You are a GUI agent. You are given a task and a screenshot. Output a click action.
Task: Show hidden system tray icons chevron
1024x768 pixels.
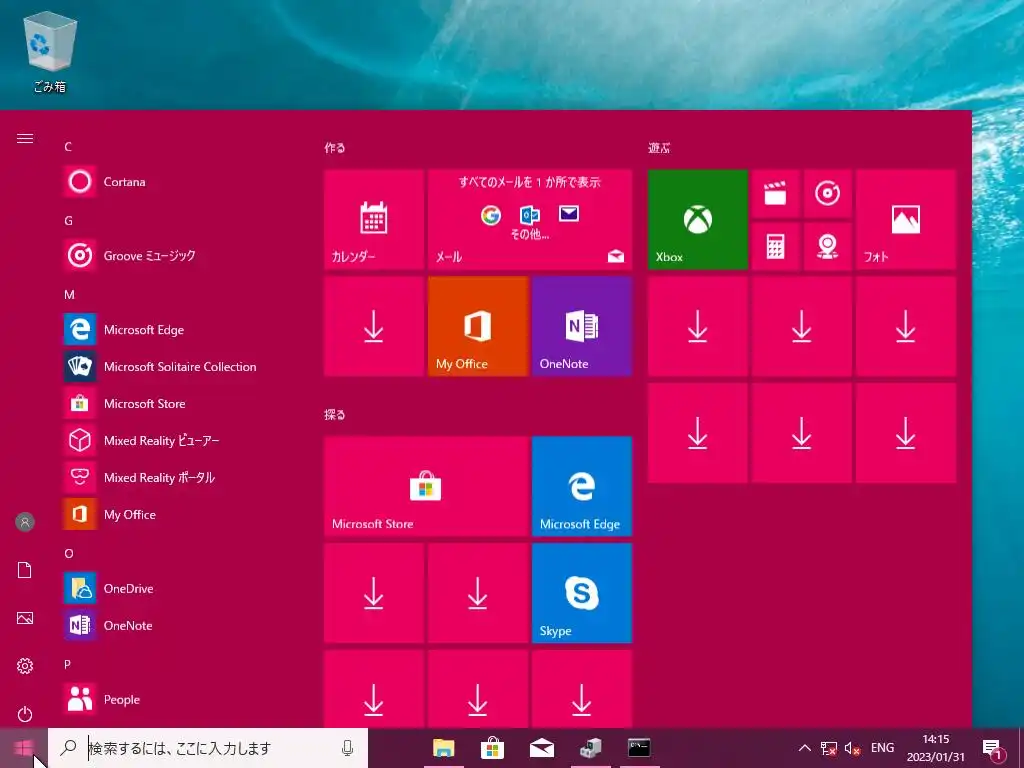pos(805,748)
